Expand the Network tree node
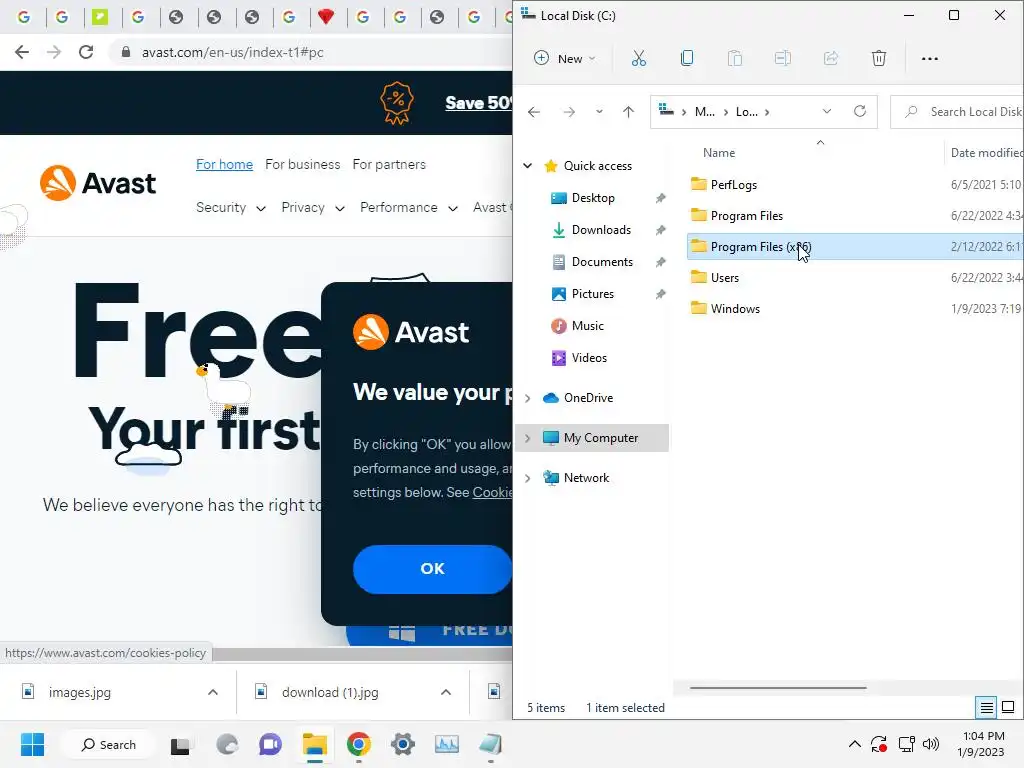 click(528, 478)
